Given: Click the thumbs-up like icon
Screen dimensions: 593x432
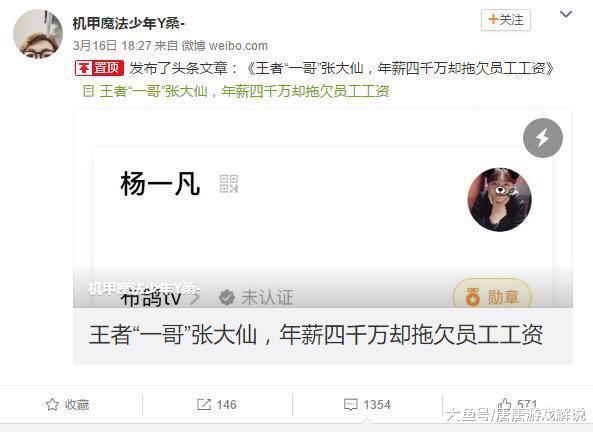Looking at the screenshot, I should coord(505,404).
